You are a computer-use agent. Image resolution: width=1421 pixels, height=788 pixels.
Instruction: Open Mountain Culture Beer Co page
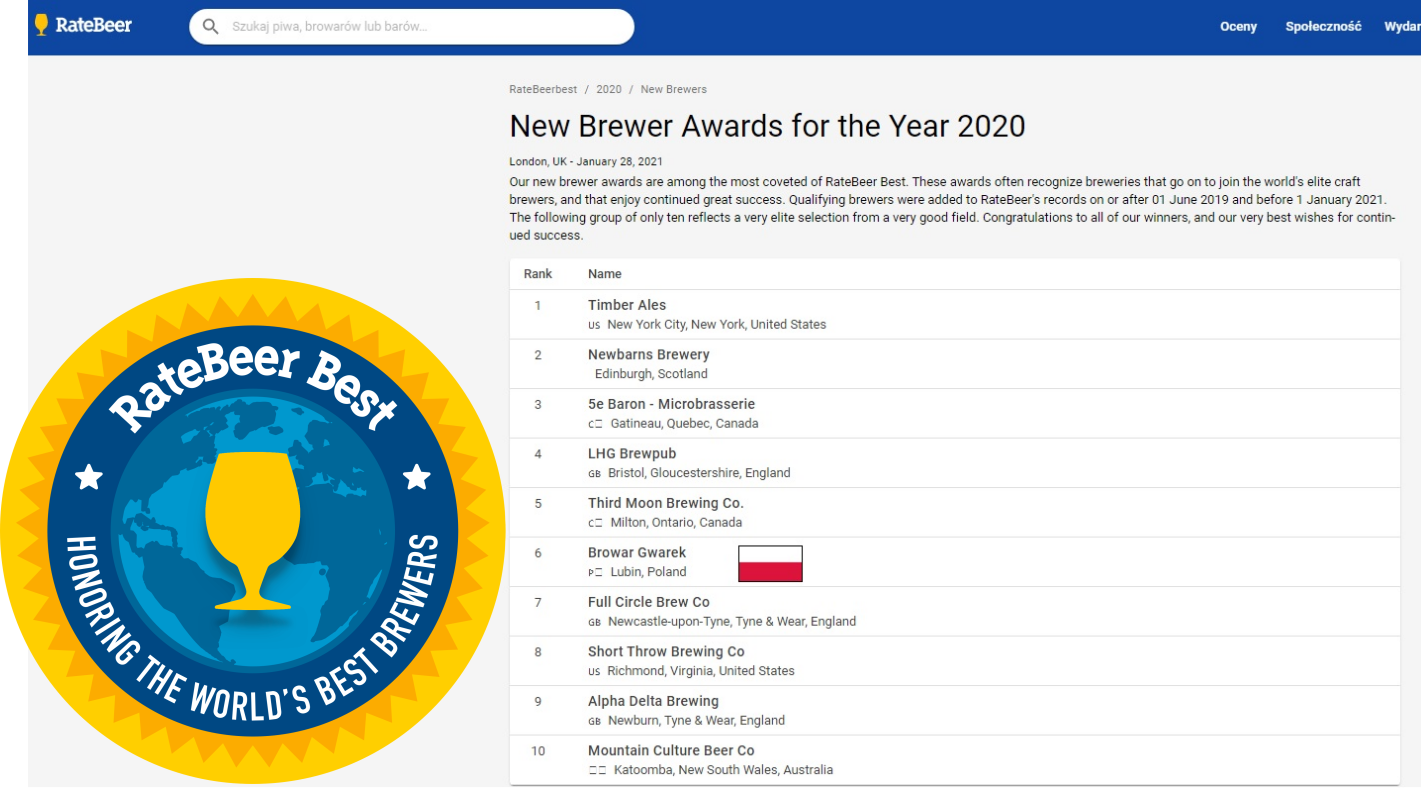[671, 751]
